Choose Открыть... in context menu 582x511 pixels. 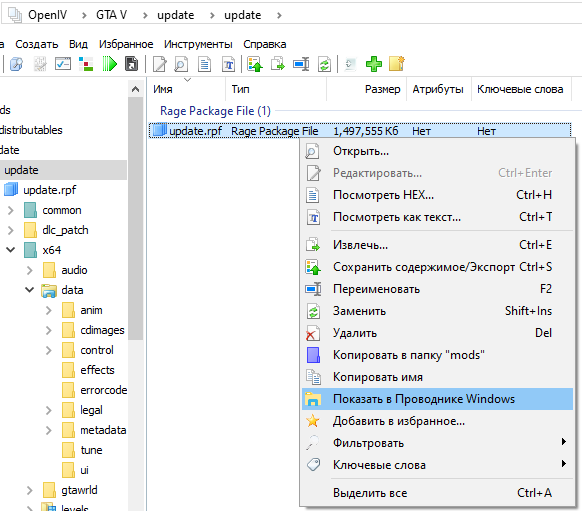click(x=438, y=151)
